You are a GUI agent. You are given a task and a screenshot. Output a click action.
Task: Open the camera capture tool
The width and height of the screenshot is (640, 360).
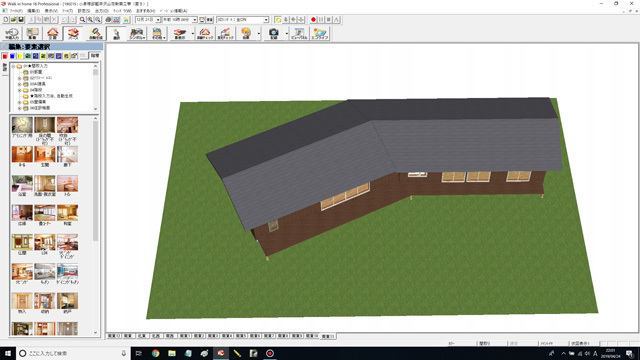(x=273, y=33)
